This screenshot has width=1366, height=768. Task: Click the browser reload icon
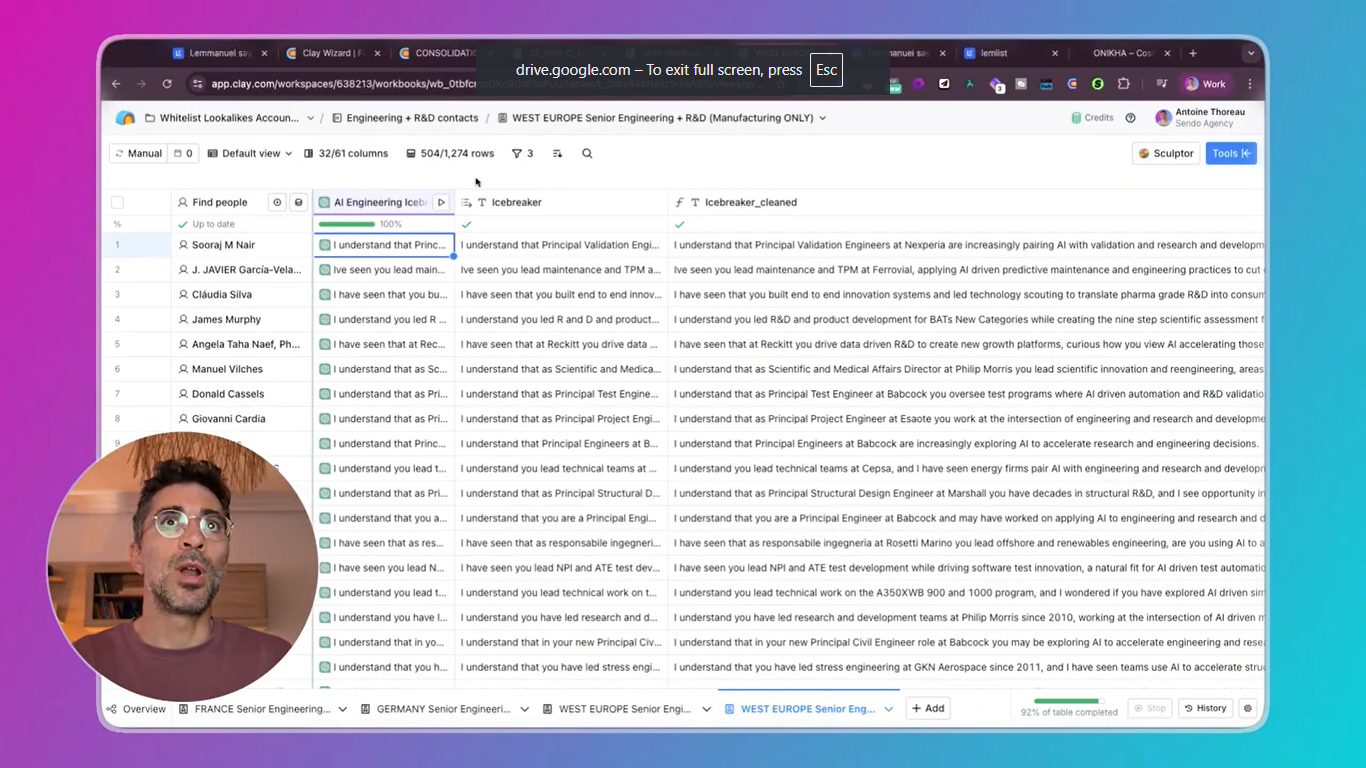click(167, 84)
